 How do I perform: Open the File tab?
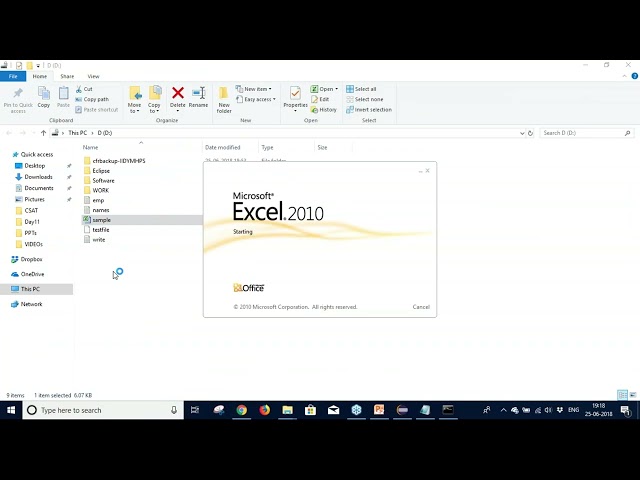coord(13,76)
